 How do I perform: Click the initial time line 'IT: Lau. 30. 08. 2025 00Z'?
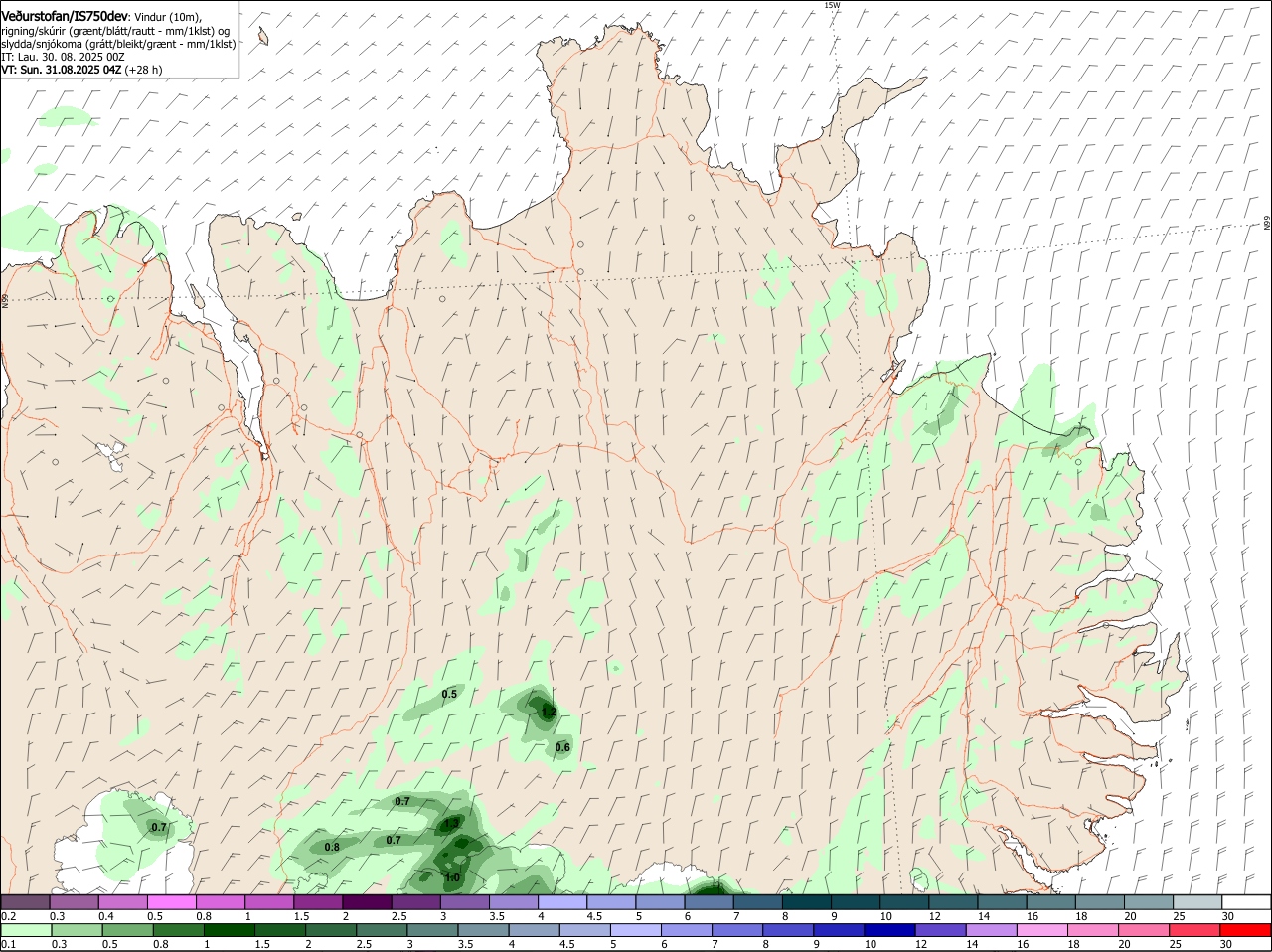tap(64, 57)
